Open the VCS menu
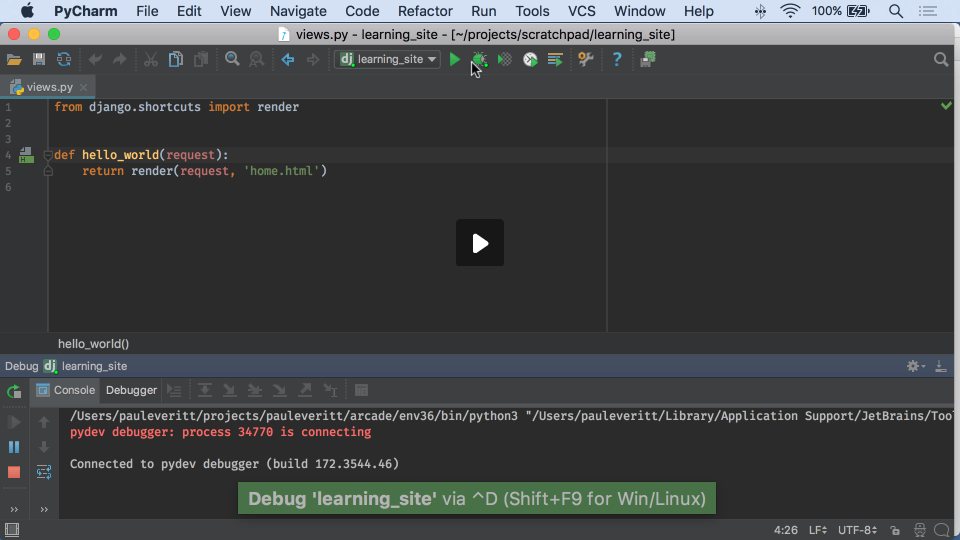The height and width of the screenshot is (540, 960). point(582,11)
